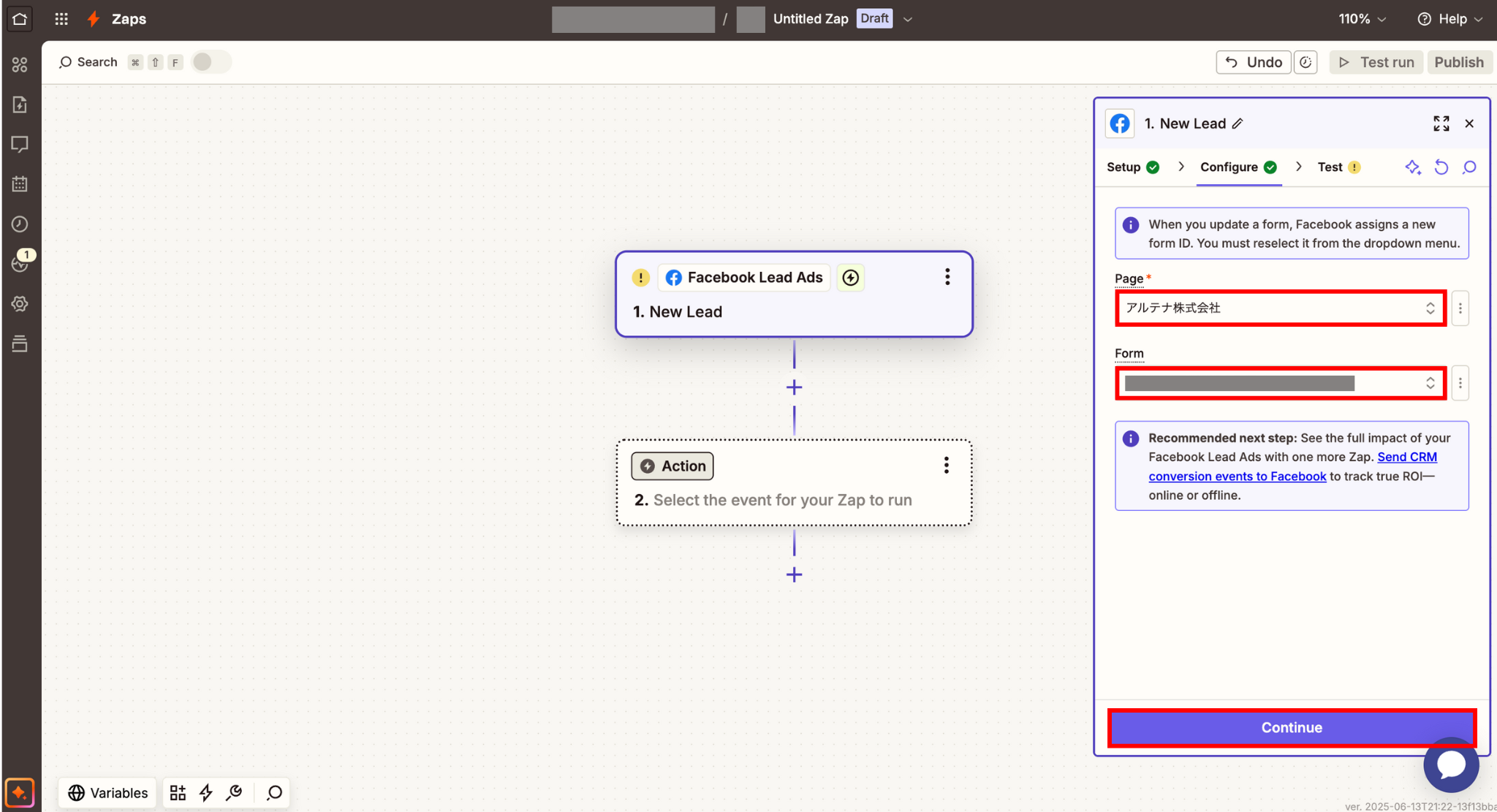Open the sidebar history clock icon

coord(20,224)
